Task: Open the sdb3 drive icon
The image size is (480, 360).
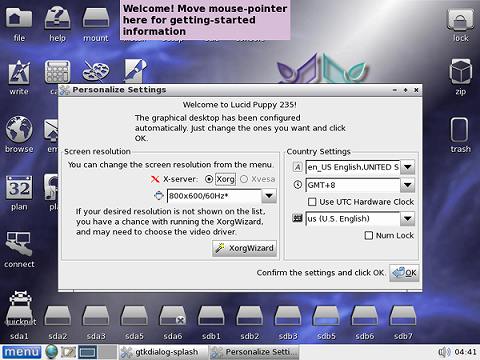Action: click(288, 317)
